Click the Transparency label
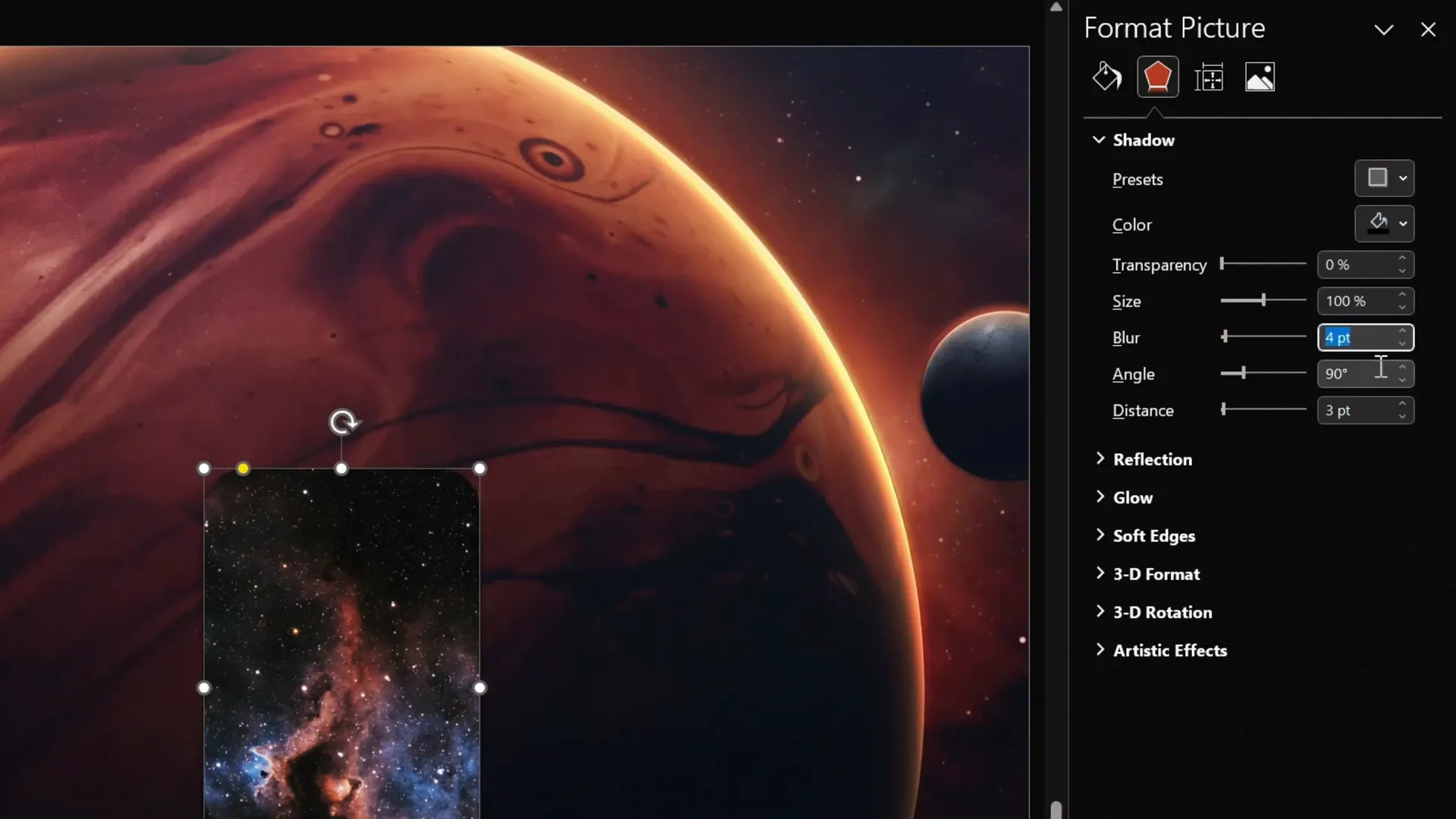The width and height of the screenshot is (1456, 819). pos(1159,265)
